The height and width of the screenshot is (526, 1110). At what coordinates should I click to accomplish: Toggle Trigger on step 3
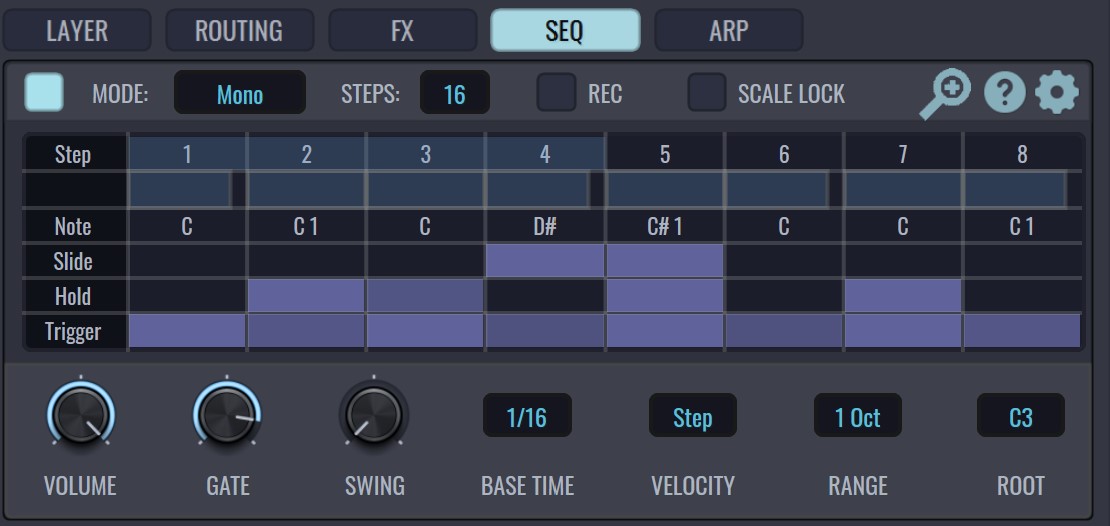pyautogui.click(x=425, y=331)
